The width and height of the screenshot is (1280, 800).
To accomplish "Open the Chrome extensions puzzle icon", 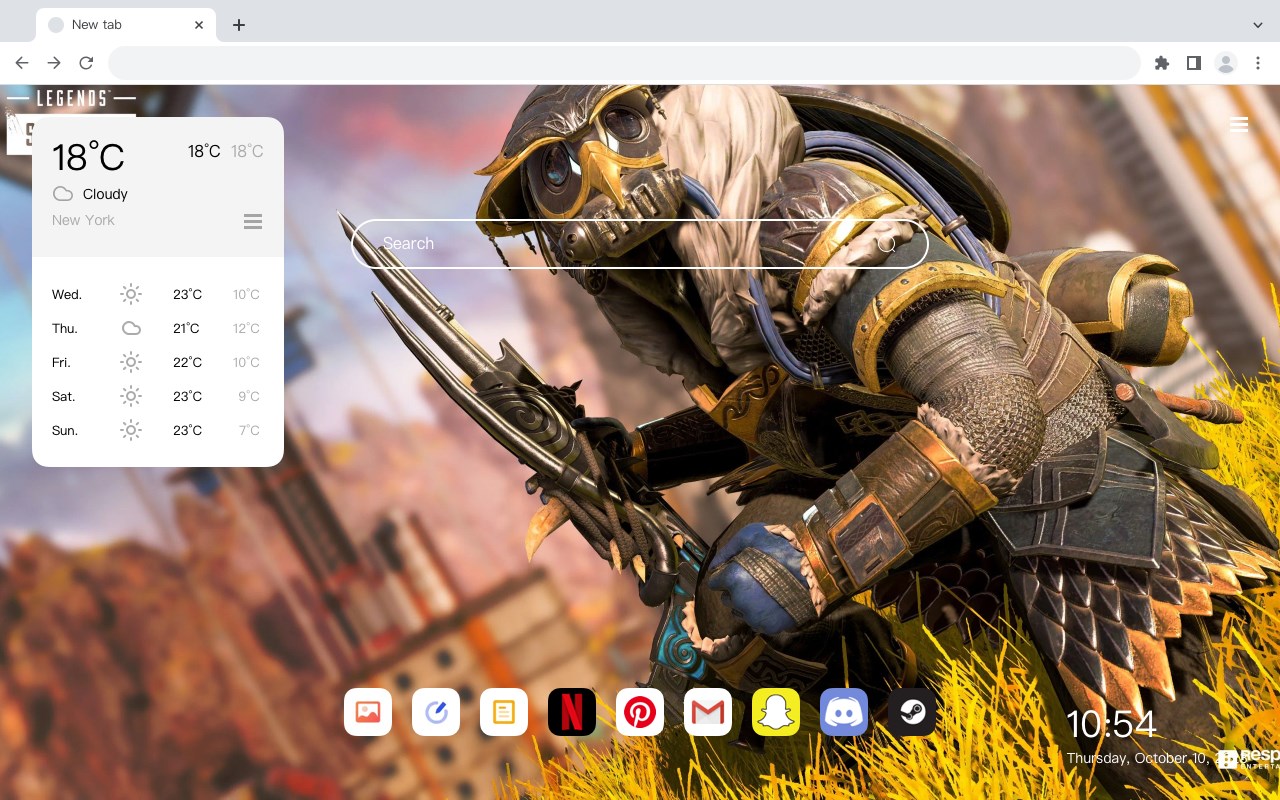I will tap(1161, 63).
